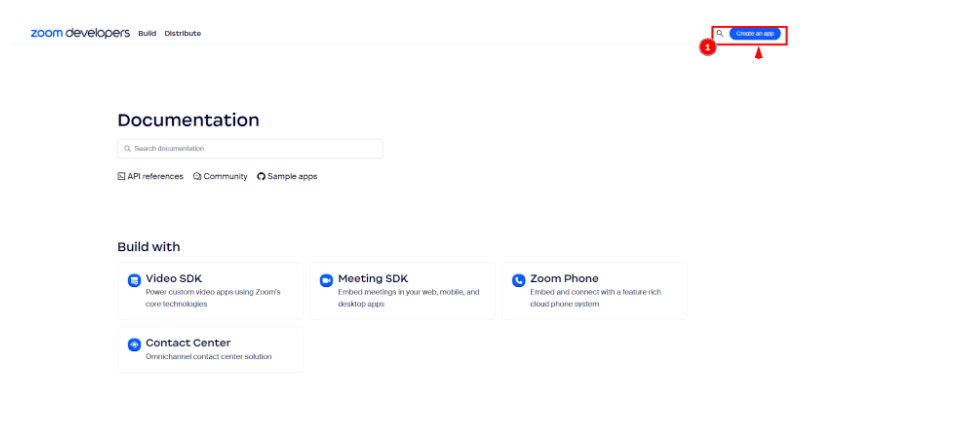The image size is (974, 432).
Task: Click the API references terminal icon
Action: [x=121, y=176]
